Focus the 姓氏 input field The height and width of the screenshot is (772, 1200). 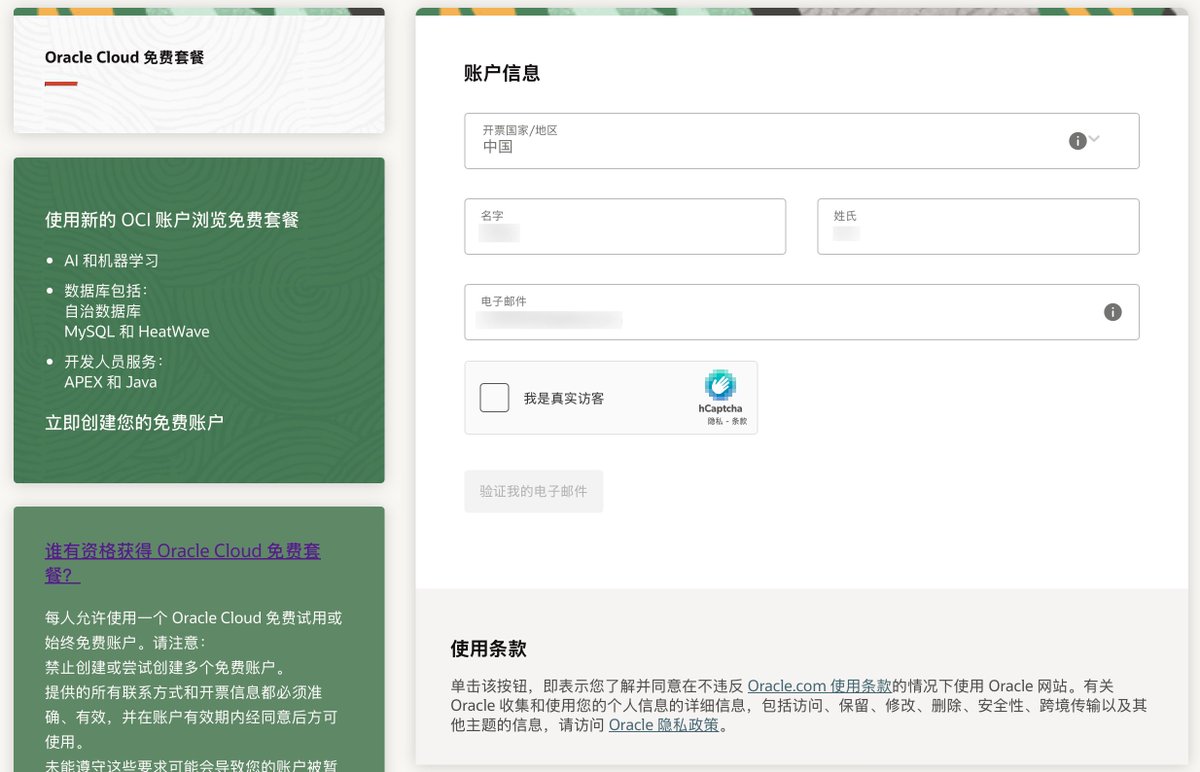click(x=978, y=226)
